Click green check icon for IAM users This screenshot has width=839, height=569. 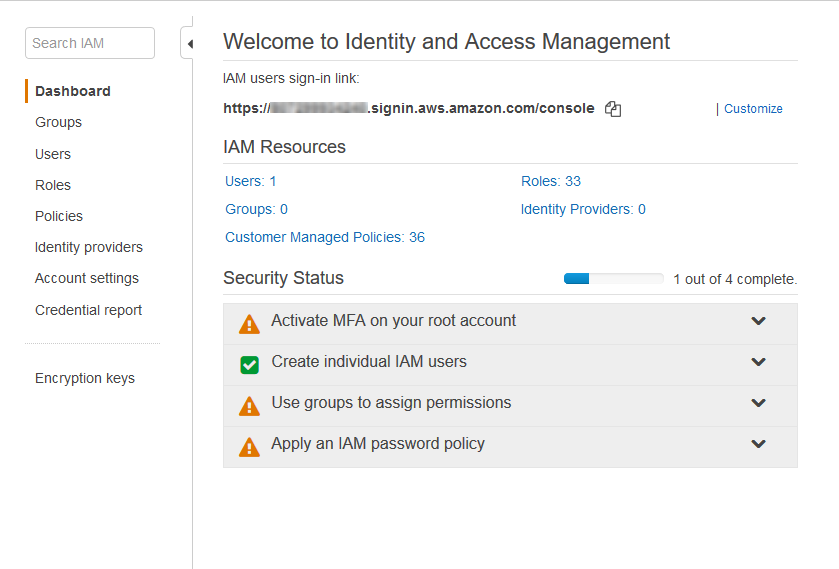249,364
